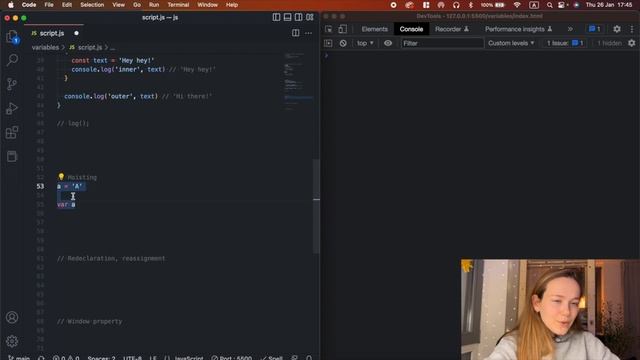Expand more DevTools tabs chevron
640x360 pixels.
tap(570, 29)
